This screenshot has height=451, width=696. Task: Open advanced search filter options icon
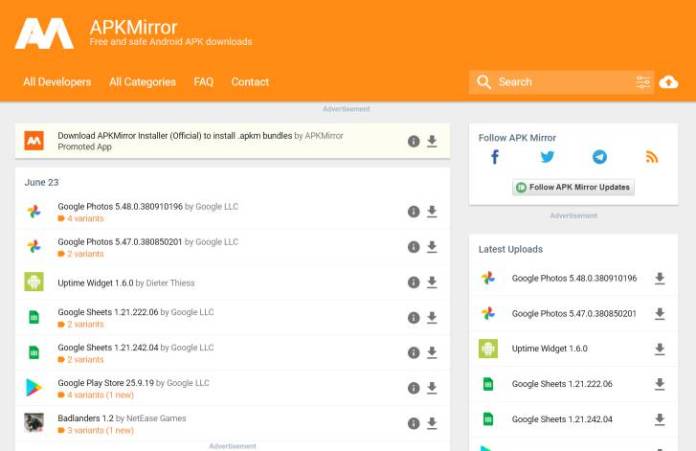pos(643,82)
